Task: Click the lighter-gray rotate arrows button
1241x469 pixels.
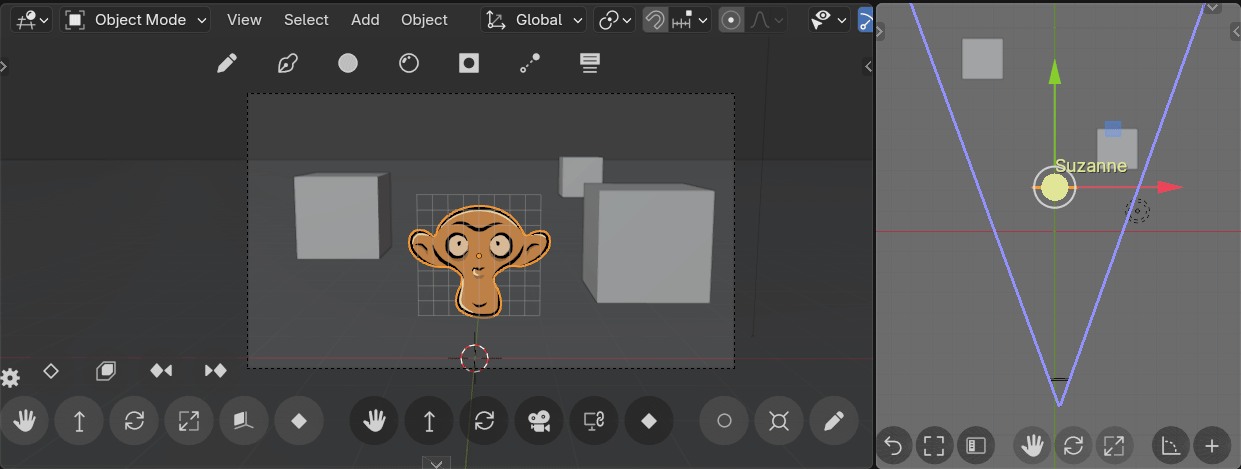Action: tap(134, 421)
